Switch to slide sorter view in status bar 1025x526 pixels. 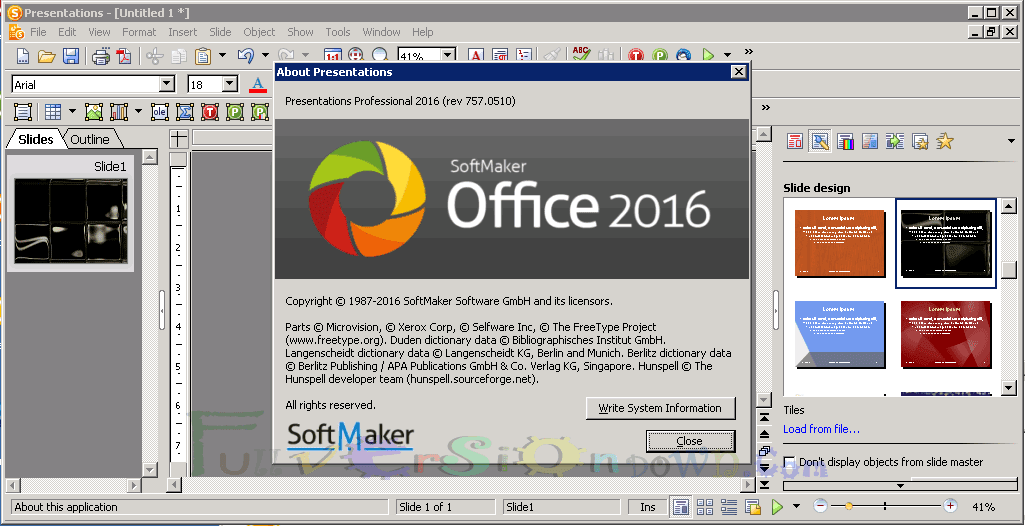(x=705, y=507)
